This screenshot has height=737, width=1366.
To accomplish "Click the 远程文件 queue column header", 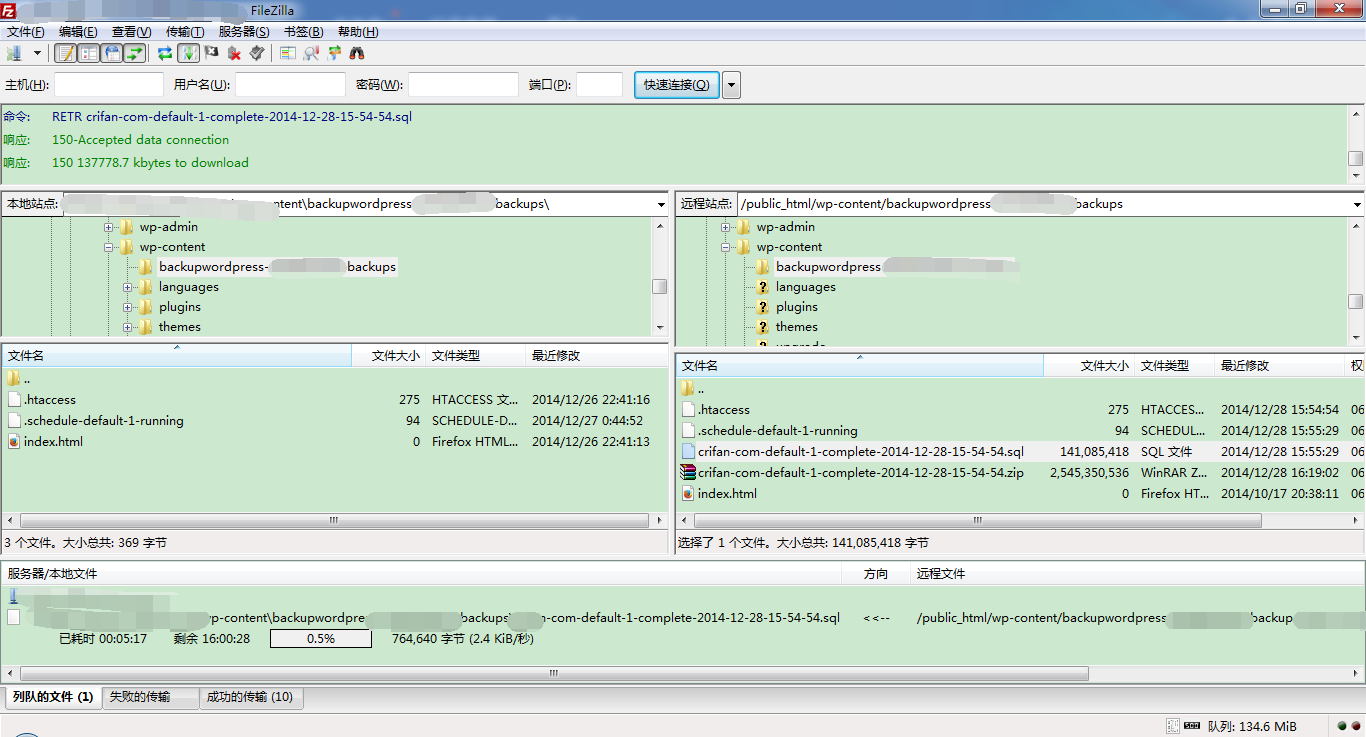I will [1137, 574].
